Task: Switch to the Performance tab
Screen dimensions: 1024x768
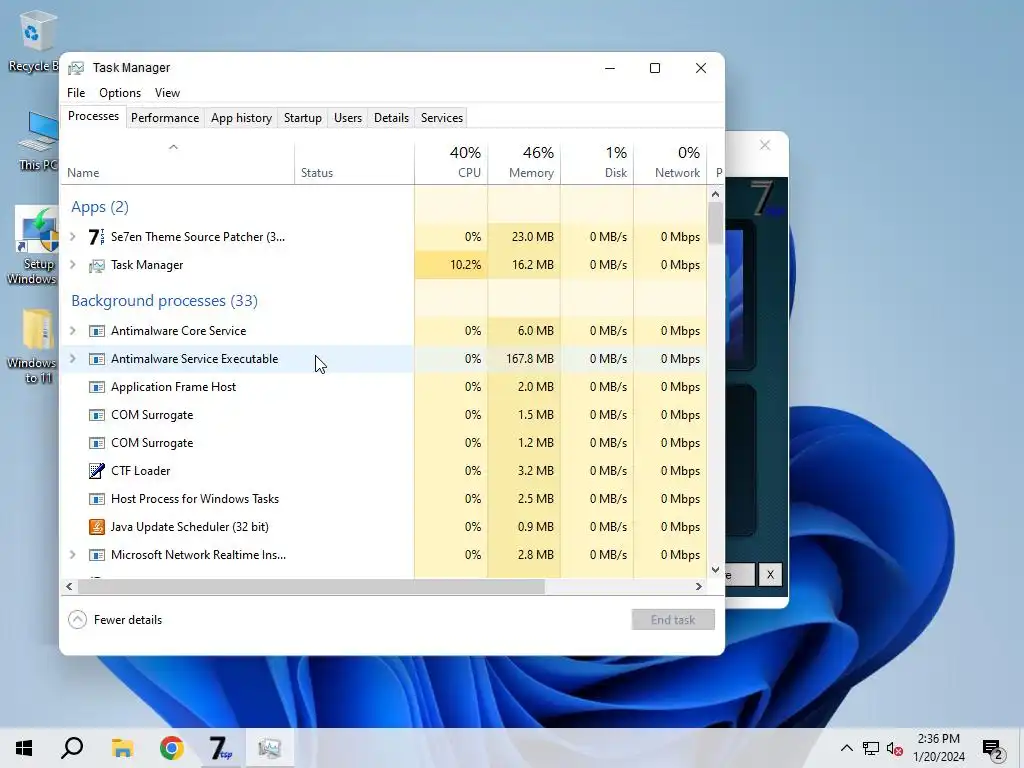Action: coord(165,118)
